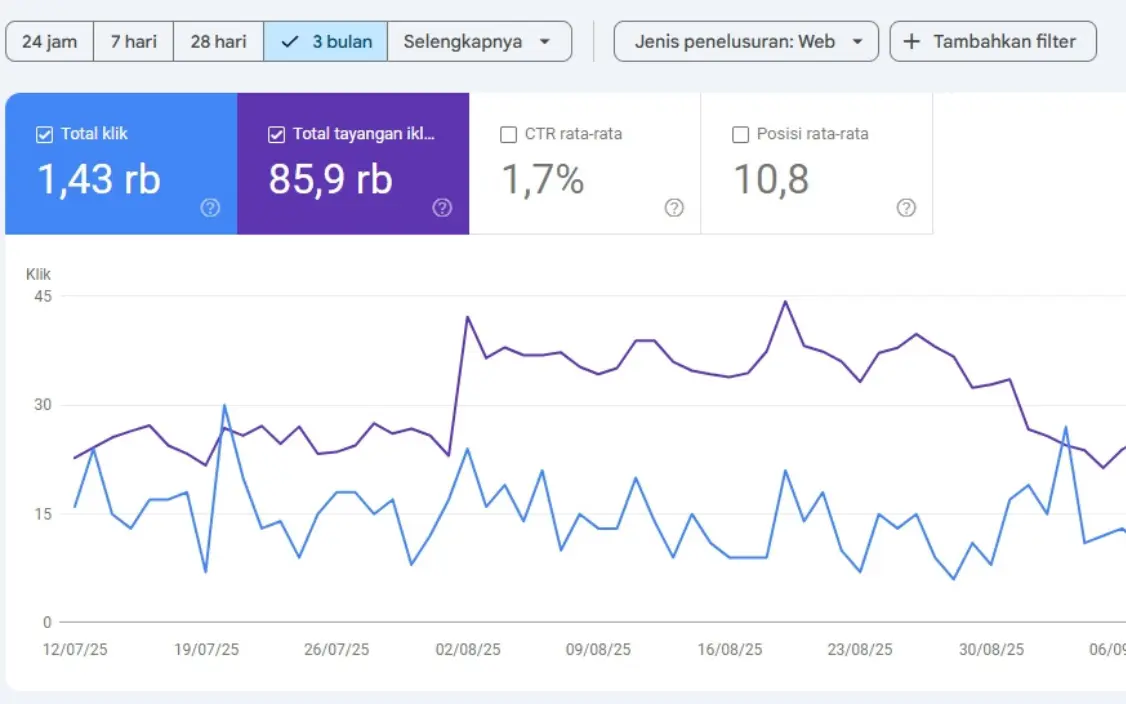Click help icon on Total klik card
This screenshot has width=1126, height=704.
click(210, 208)
